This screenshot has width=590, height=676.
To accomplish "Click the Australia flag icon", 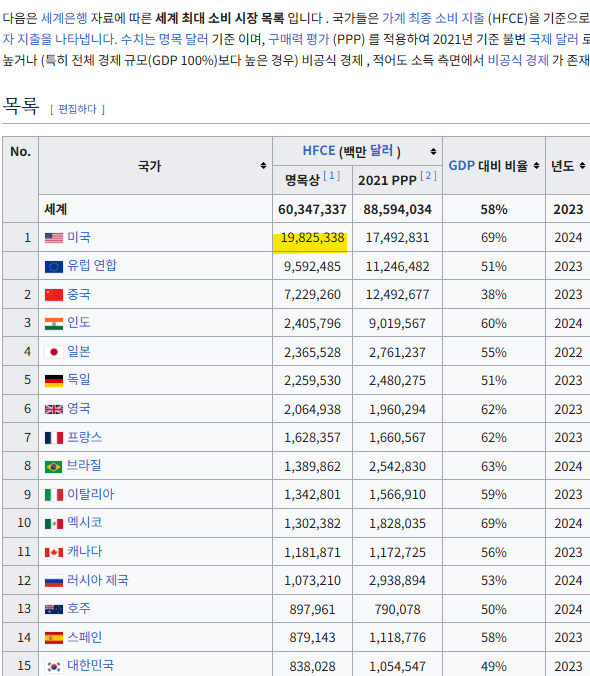I will (54, 609).
